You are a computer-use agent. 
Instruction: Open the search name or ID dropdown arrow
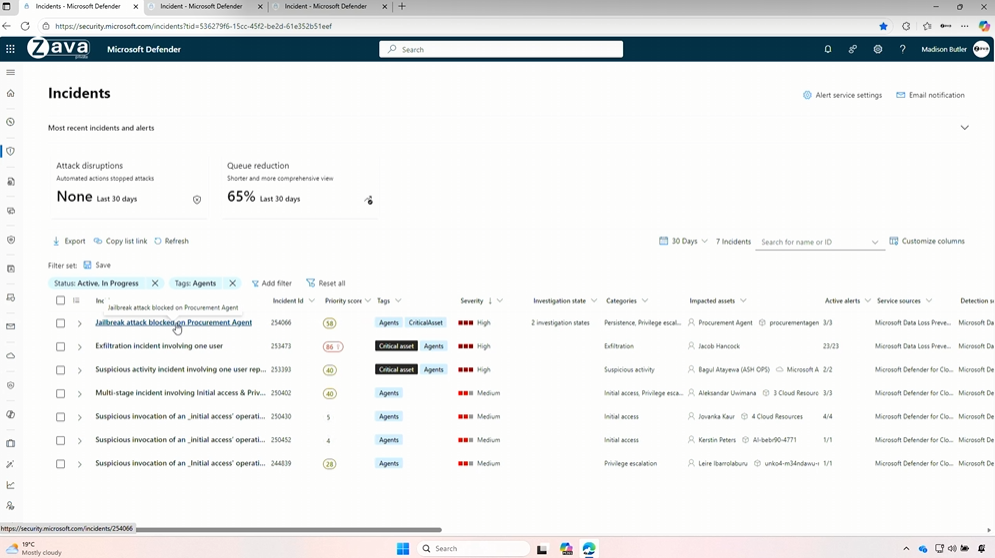coord(874,242)
